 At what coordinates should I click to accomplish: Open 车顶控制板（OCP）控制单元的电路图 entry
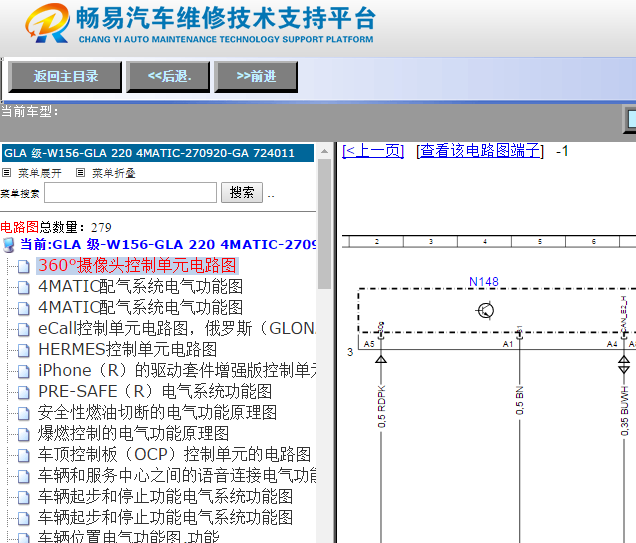click(x=174, y=454)
